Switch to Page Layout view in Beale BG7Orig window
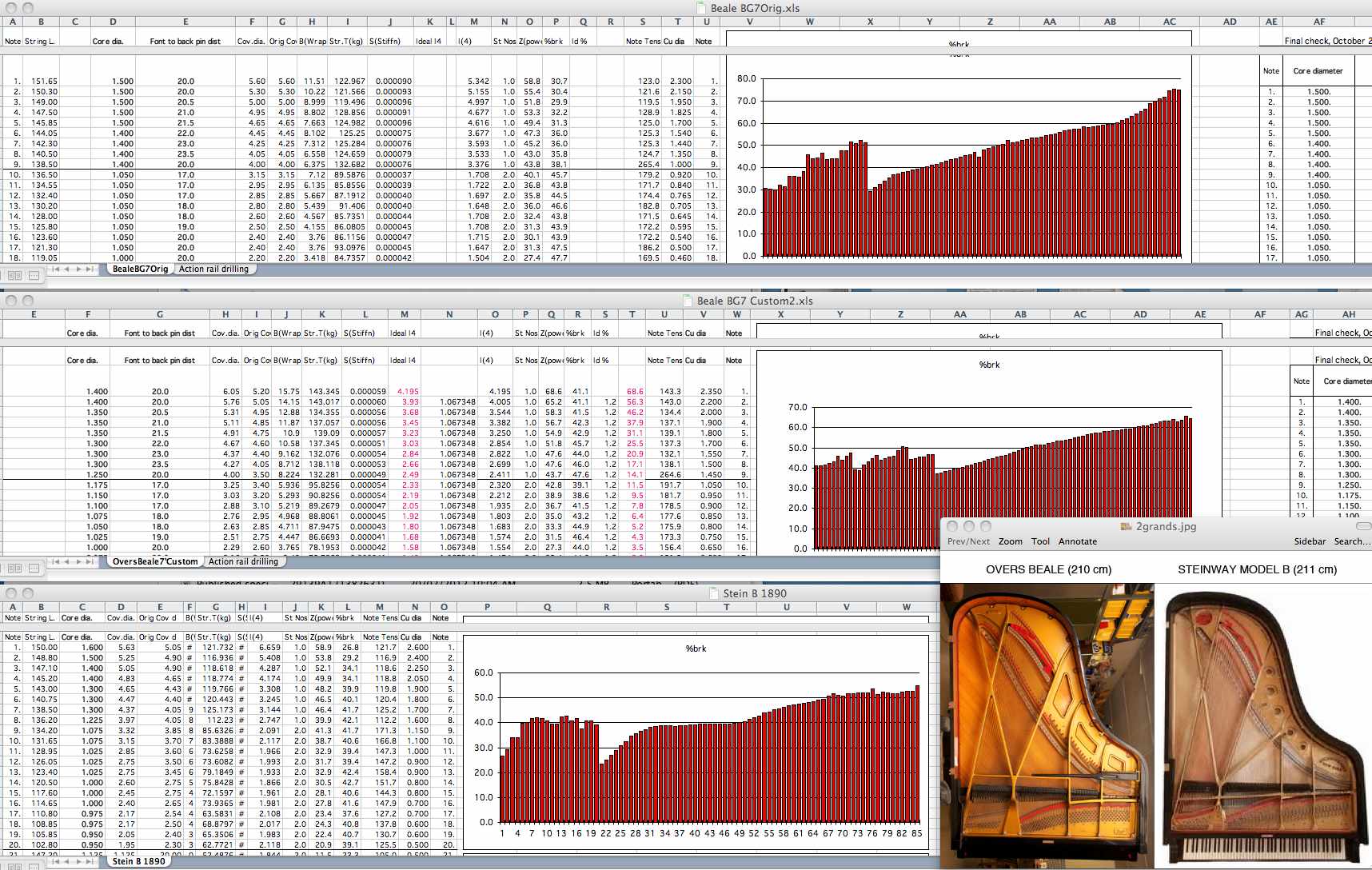Screen dimensions: 1372x870 pyautogui.click(x=34, y=275)
